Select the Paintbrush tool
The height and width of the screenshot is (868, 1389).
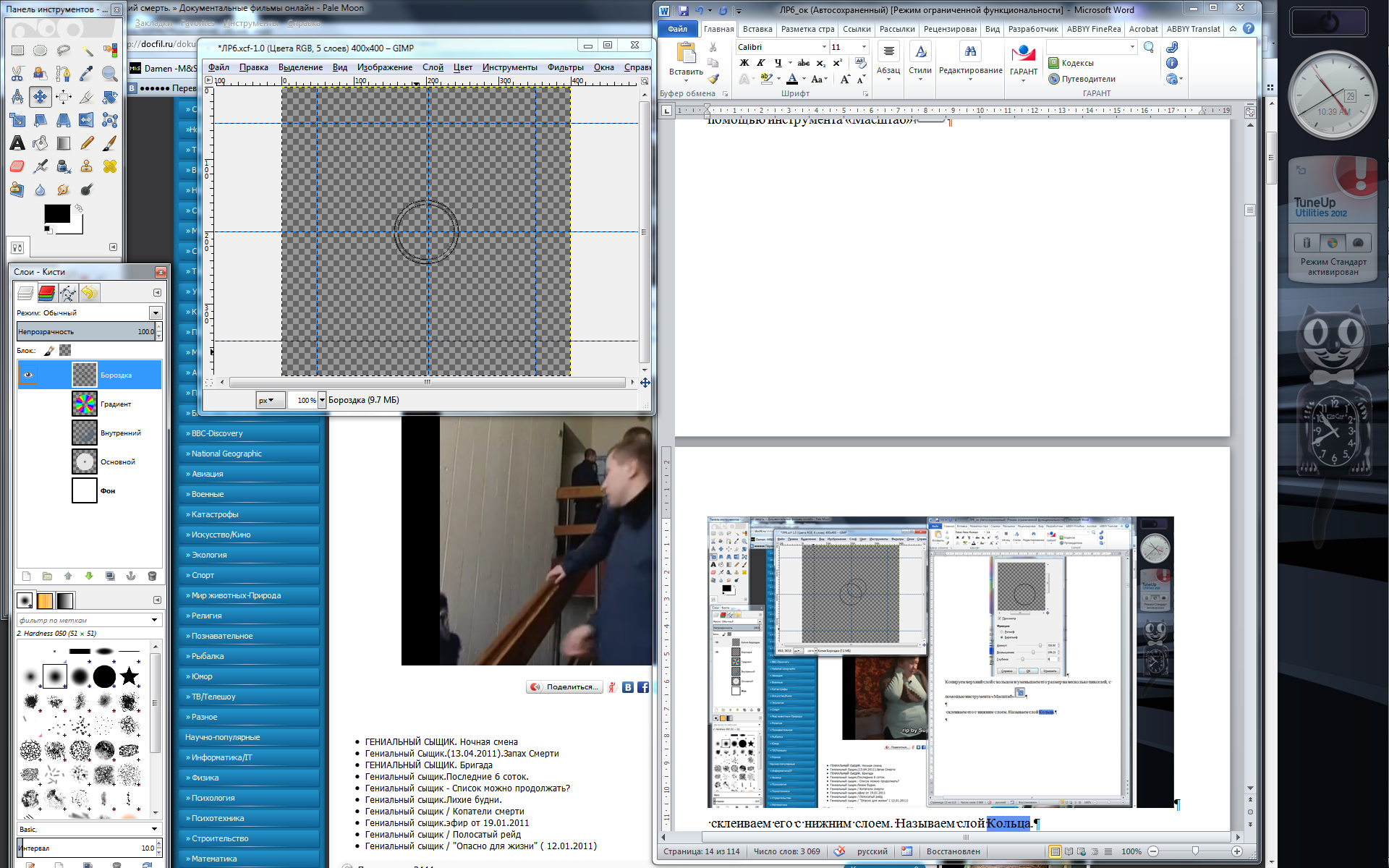110,143
